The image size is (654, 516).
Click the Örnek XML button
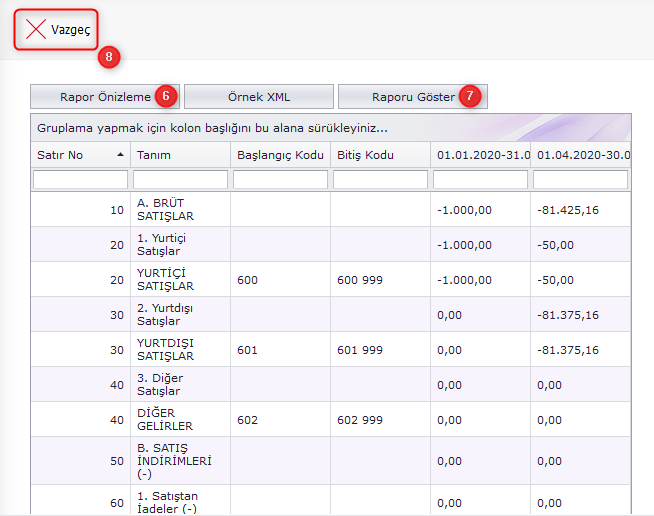click(258, 96)
